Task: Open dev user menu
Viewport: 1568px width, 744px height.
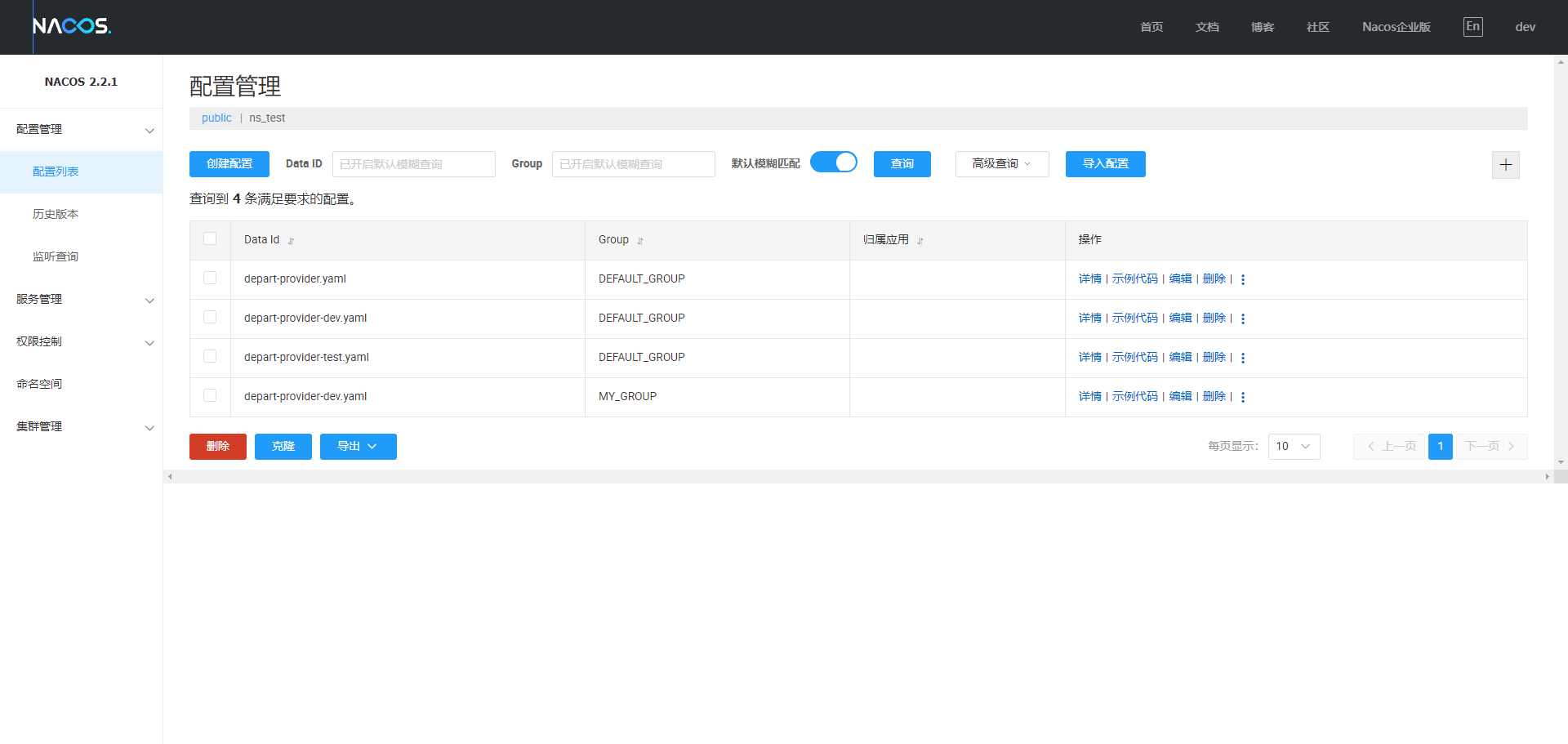Action: (x=1526, y=27)
